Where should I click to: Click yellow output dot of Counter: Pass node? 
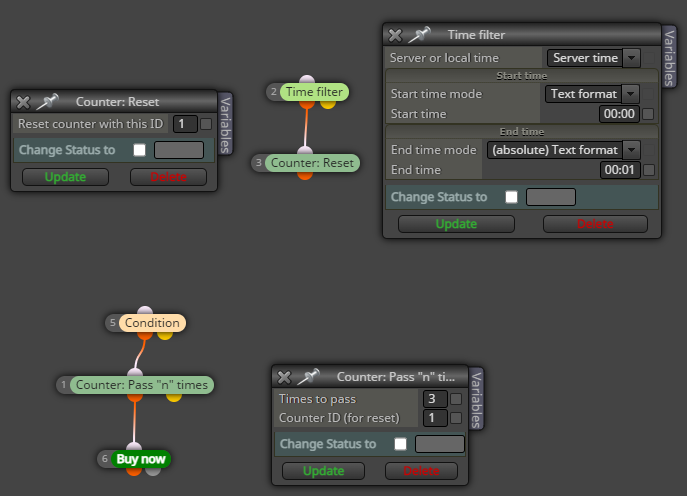tap(174, 397)
